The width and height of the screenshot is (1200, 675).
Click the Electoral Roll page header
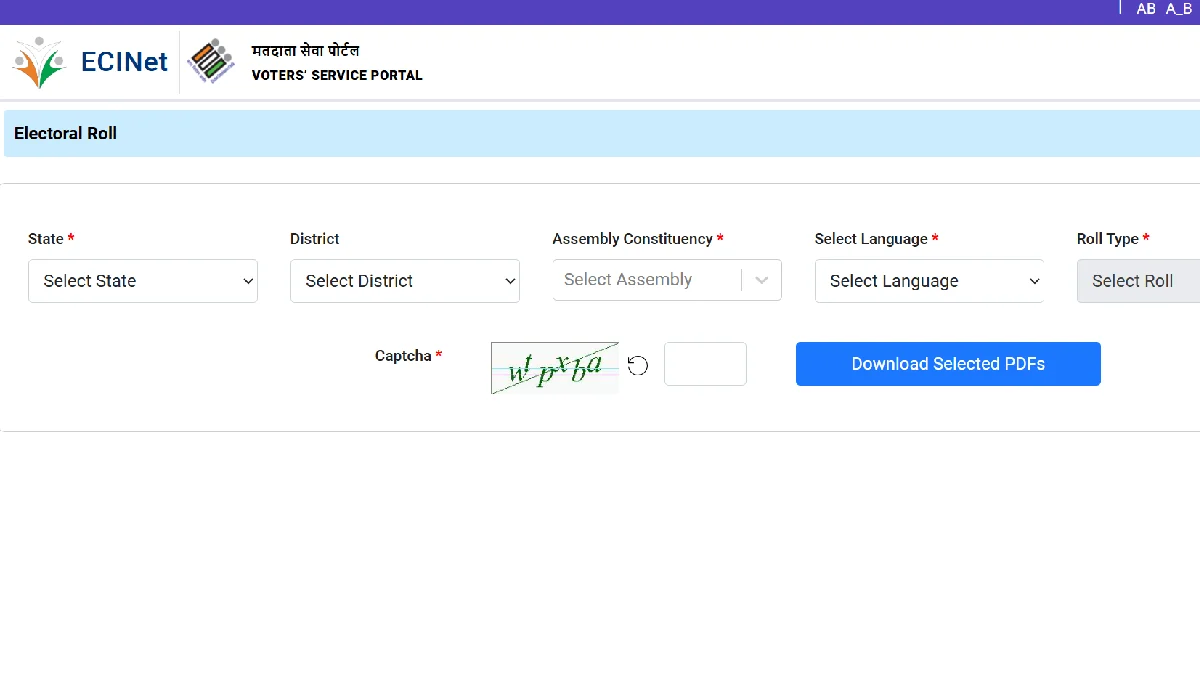point(64,133)
